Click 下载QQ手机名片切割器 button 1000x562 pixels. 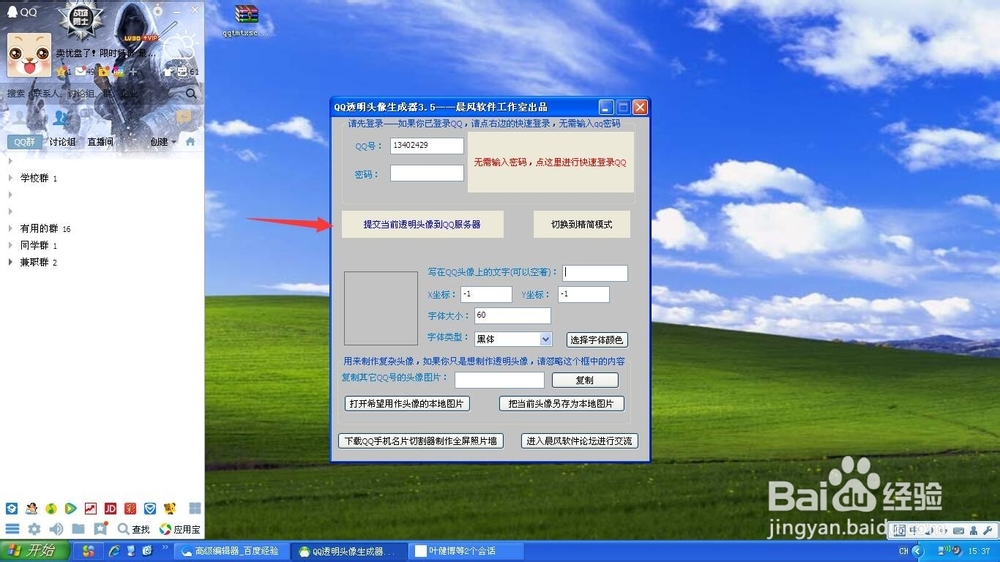point(421,441)
